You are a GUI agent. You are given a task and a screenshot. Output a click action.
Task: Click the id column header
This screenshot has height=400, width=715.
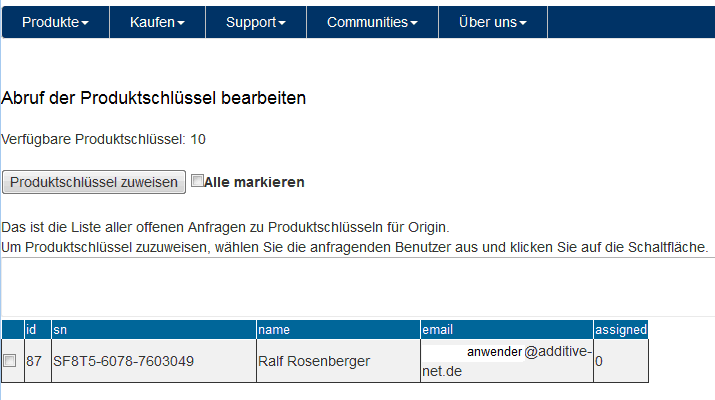pyautogui.click(x=38, y=329)
